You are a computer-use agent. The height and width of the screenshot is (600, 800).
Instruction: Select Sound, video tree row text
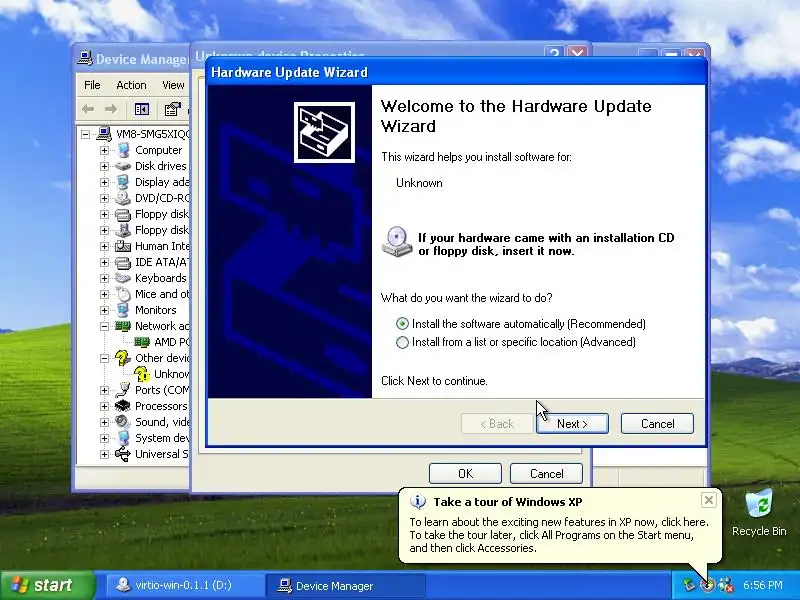pyautogui.click(x=162, y=422)
